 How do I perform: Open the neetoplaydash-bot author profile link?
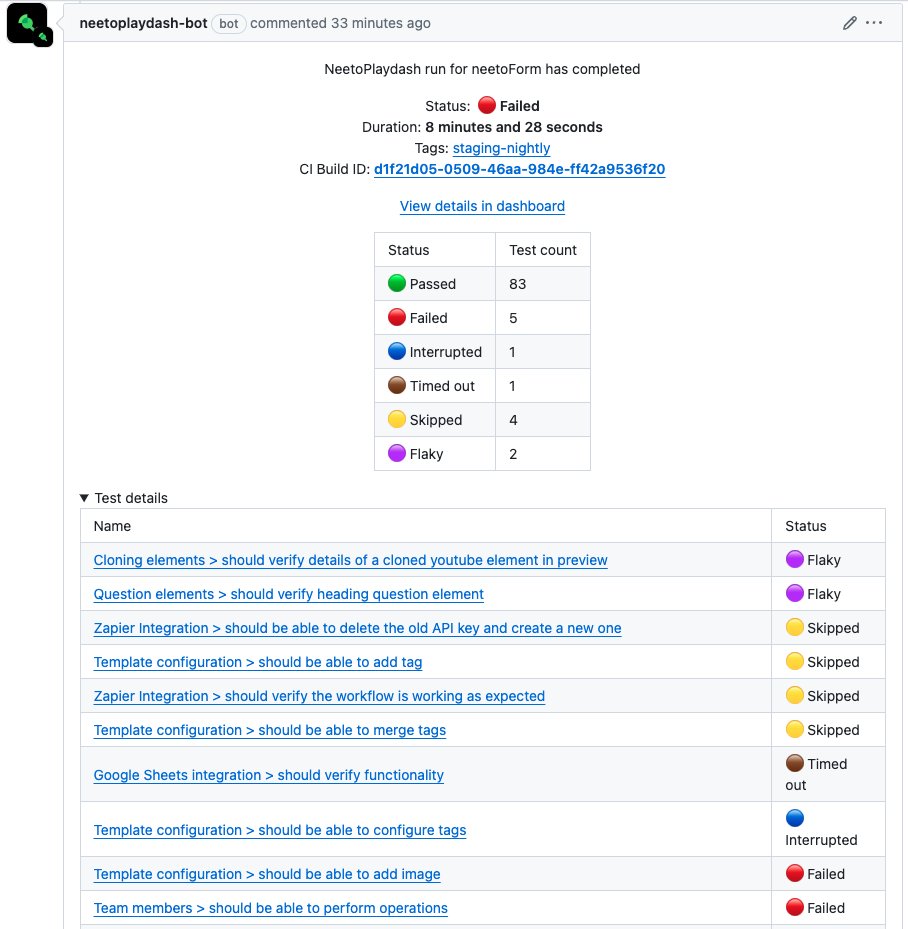[143, 23]
